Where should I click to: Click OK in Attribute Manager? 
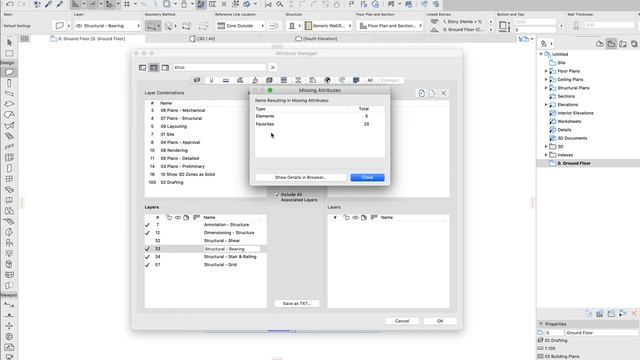(x=440, y=321)
